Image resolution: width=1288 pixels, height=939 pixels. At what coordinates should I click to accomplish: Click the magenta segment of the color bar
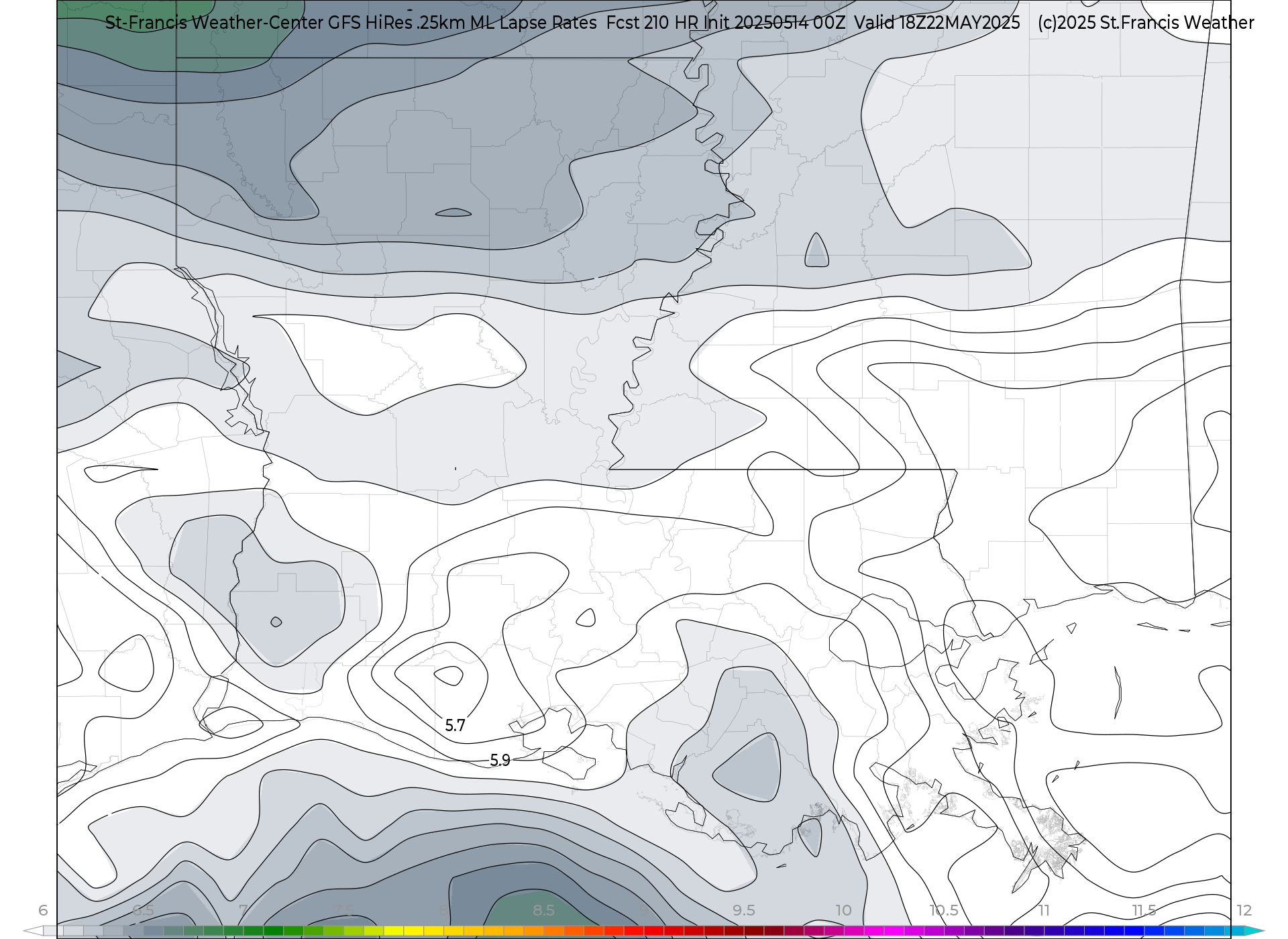[x=895, y=931]
